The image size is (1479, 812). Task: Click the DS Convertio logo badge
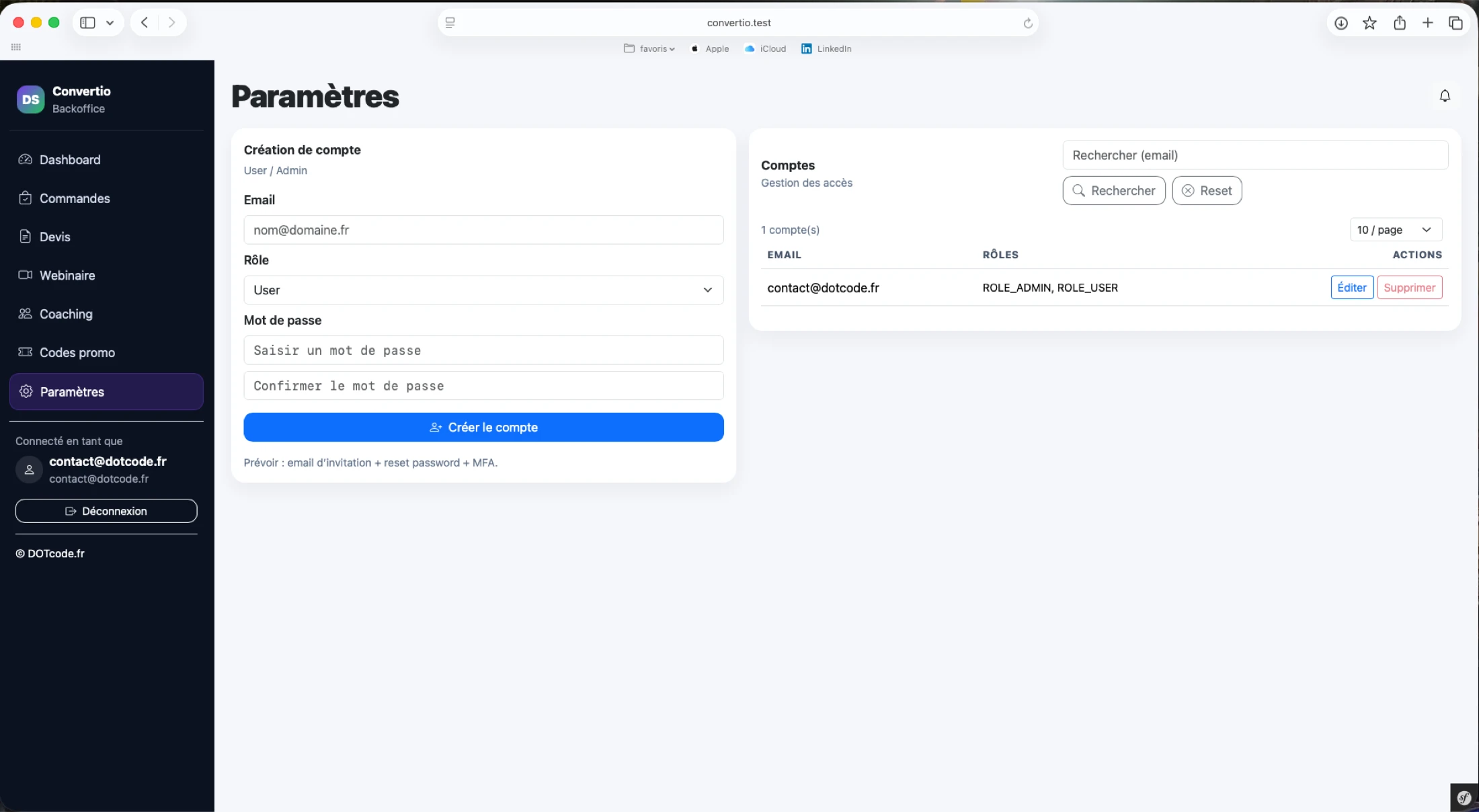(30, 99)
